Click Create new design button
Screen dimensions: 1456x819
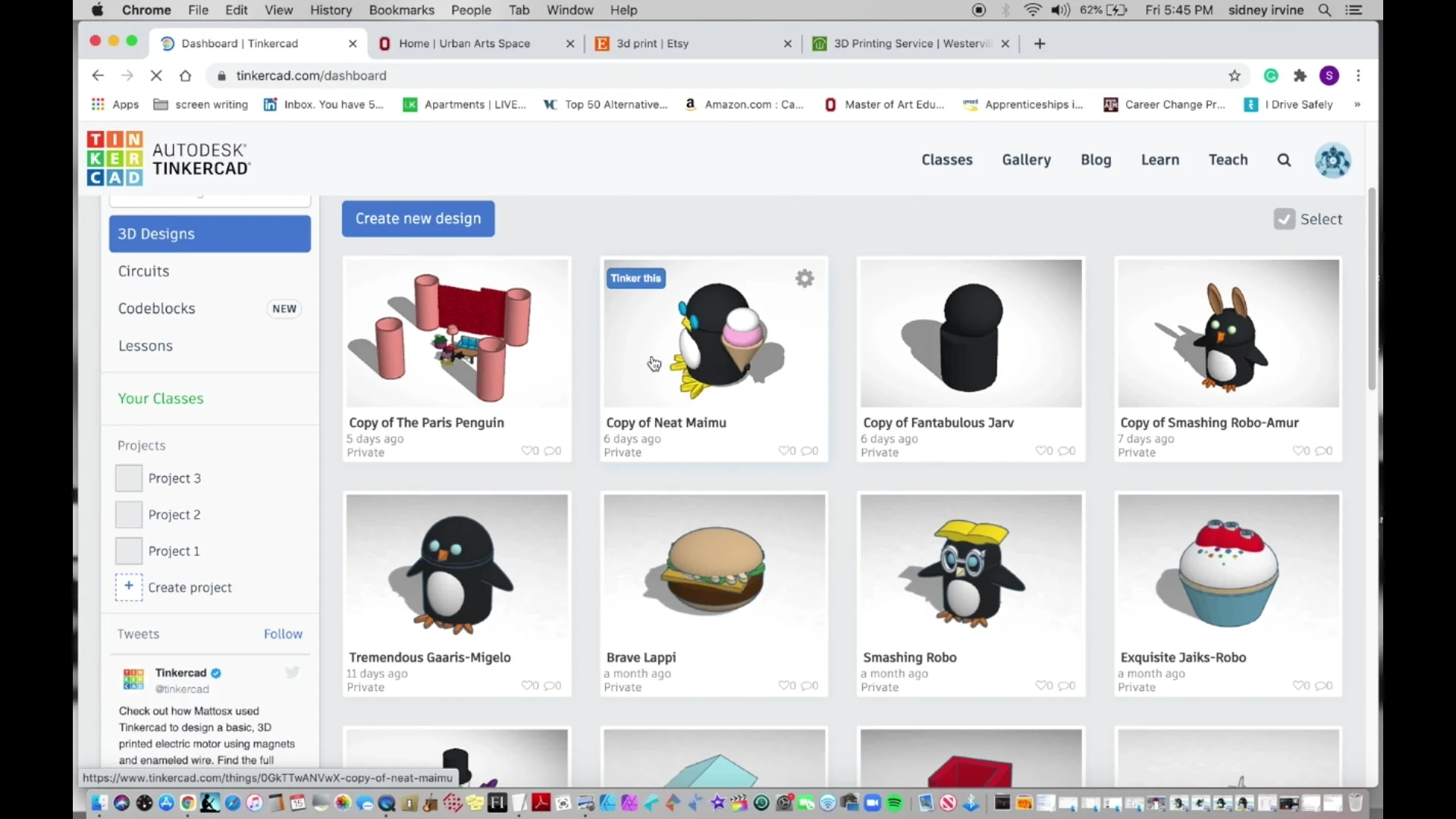pyautogui.click(x=417, y=218)
